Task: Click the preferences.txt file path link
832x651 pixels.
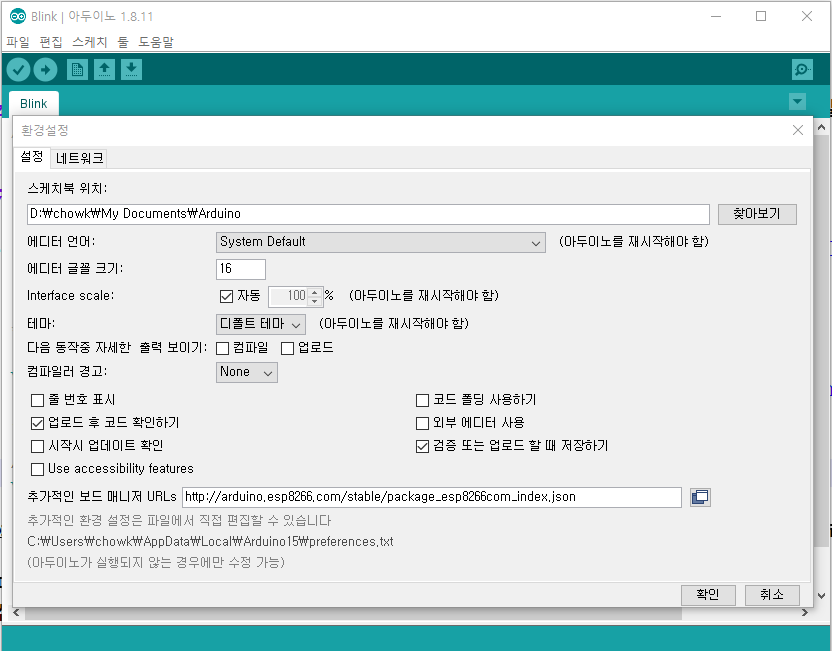Action: tap(210, 542)
